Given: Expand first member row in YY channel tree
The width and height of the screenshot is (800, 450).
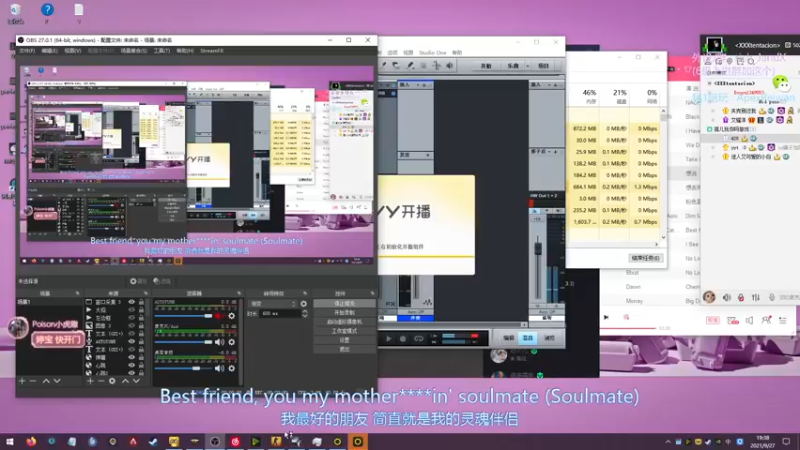Looking at the screenshot, I should (713, 111).
